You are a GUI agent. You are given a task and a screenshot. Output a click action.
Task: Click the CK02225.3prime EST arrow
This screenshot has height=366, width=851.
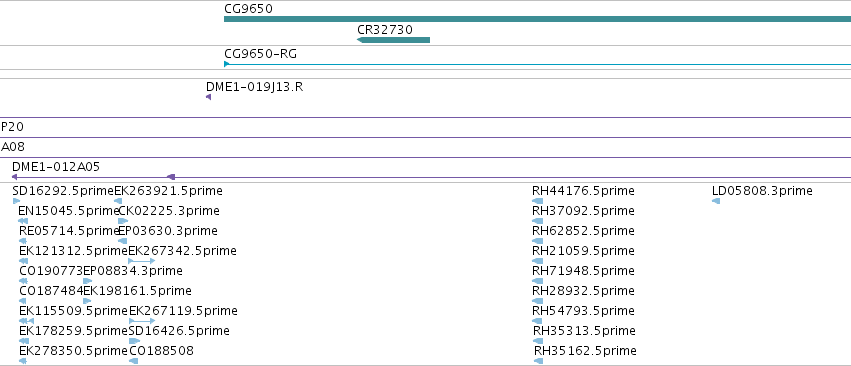tap(123, 221)
